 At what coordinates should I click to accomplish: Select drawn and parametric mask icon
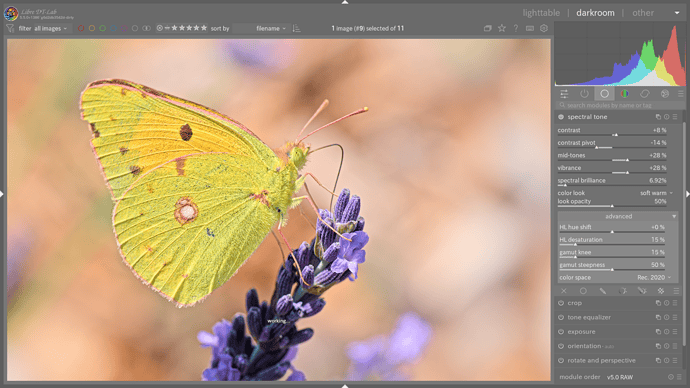pyautogui.click(x=642, y=291)
